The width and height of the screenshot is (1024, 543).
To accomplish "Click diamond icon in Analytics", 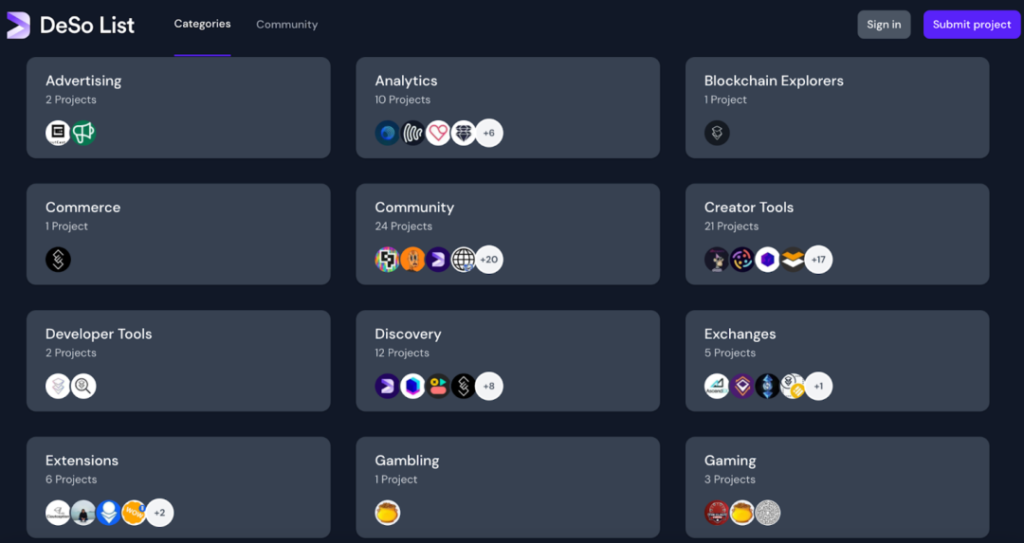I will pyautogui.click(x=464, y=133).
